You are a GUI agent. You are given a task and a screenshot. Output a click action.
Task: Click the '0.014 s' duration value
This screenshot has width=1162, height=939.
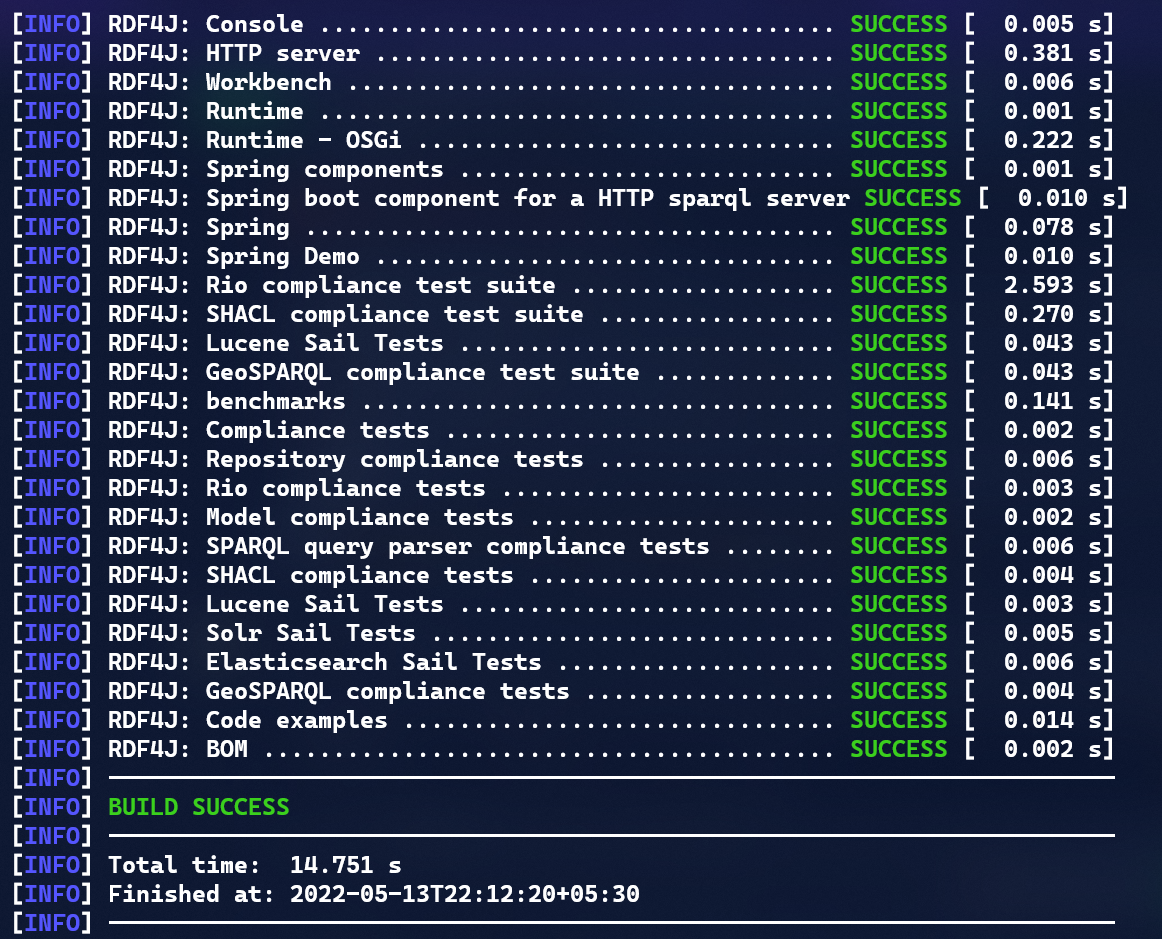pos(1052,720)
